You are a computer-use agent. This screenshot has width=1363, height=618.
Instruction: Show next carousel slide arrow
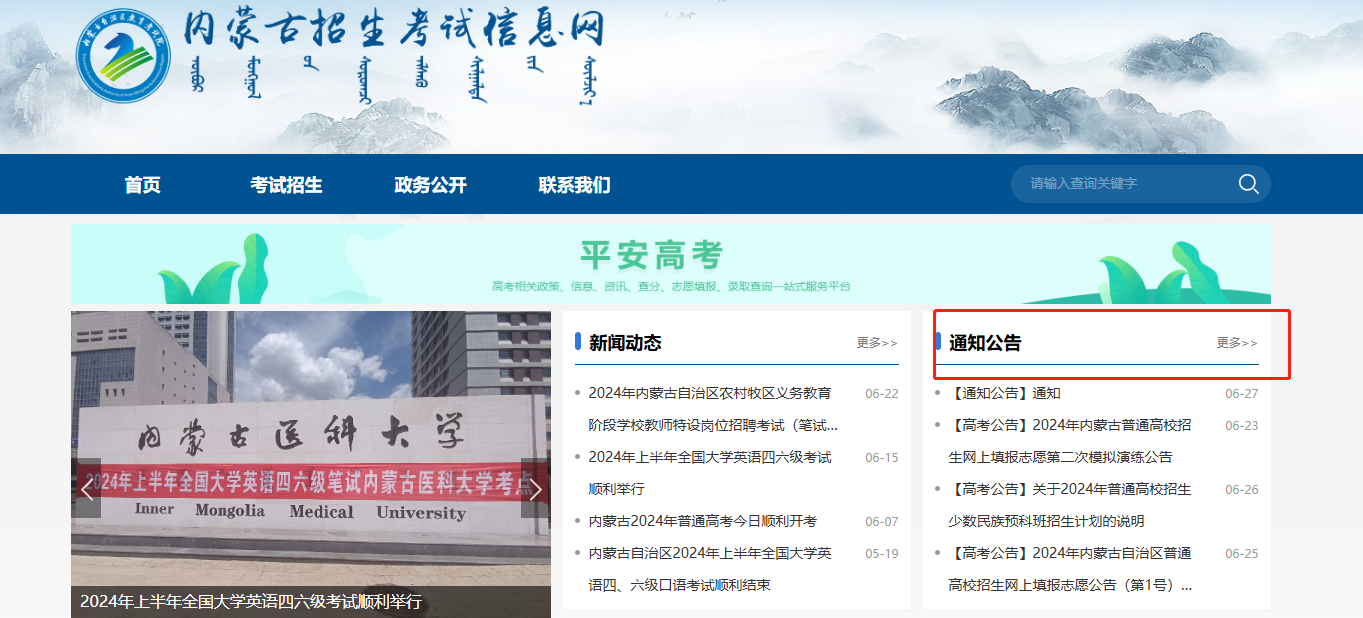click(x=535, y=489)
